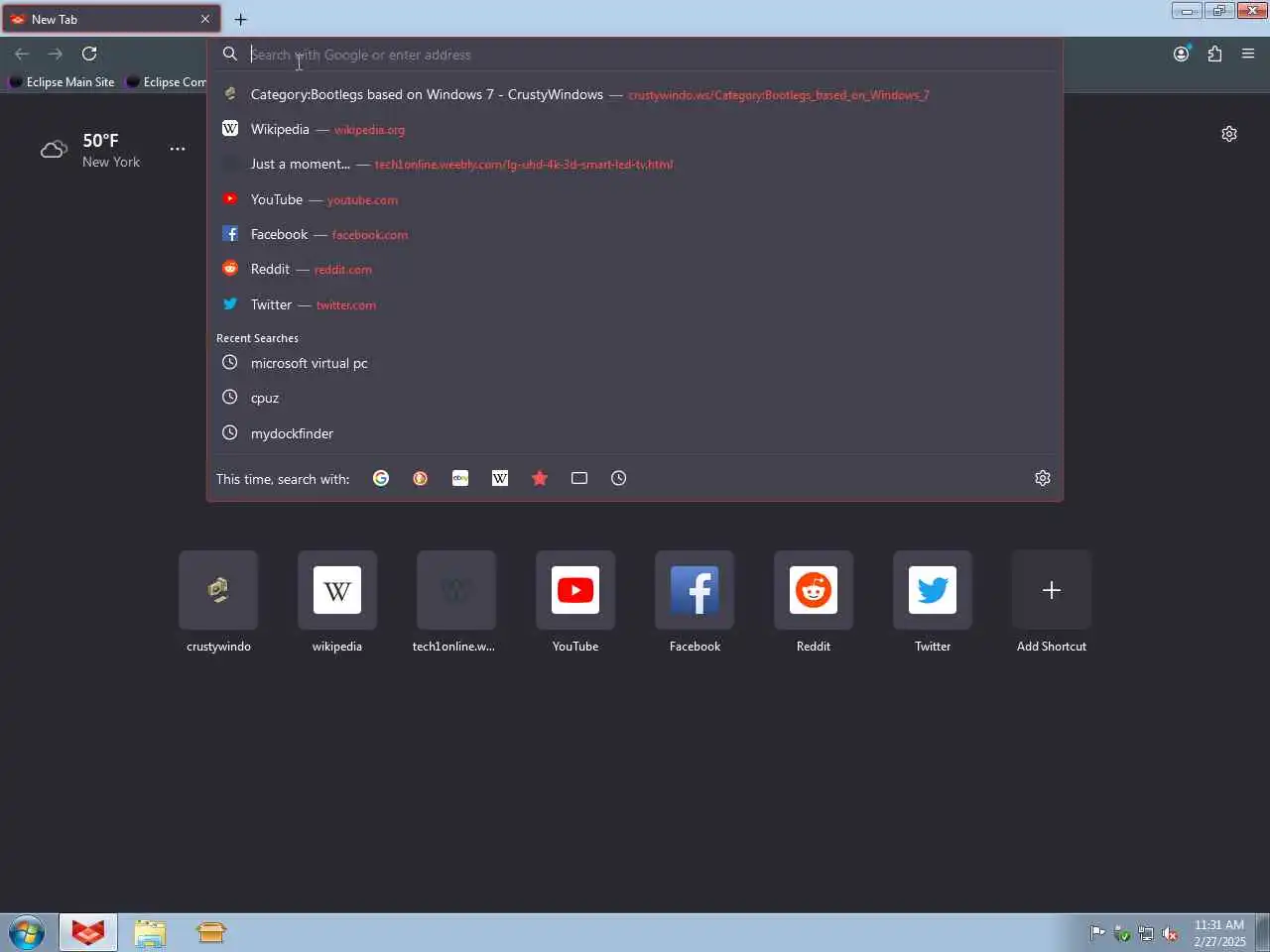This screenshot has height=952, width=1270.
Task: Go back to previous page
Action: tap(22, 54)
